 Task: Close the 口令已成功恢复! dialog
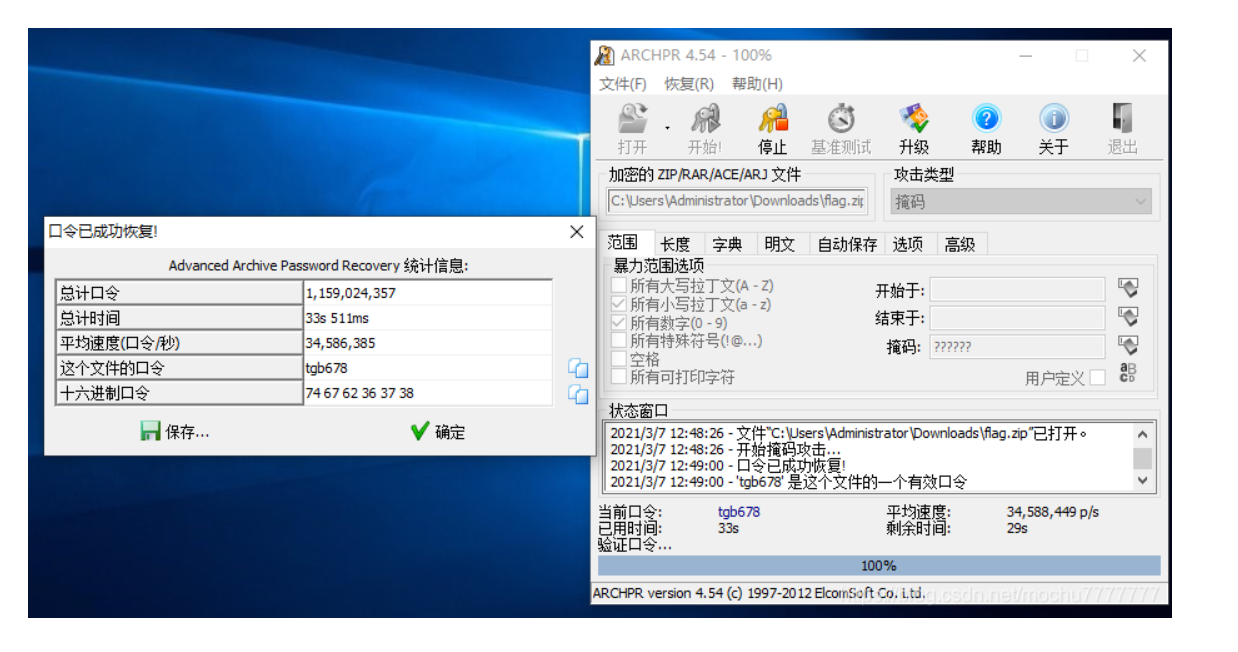(x=576, y=231)
